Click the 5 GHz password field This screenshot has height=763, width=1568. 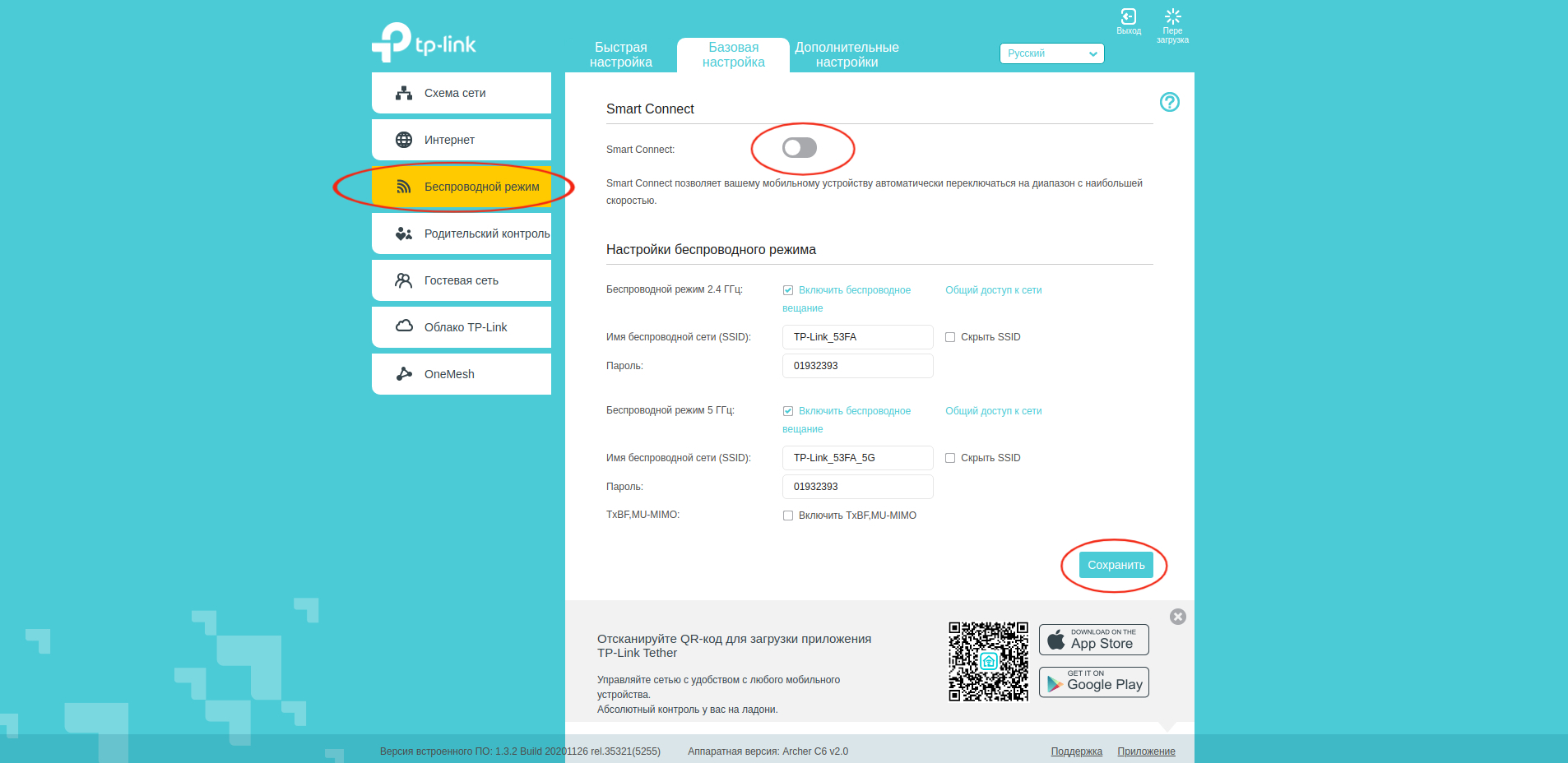coord(858,487)
